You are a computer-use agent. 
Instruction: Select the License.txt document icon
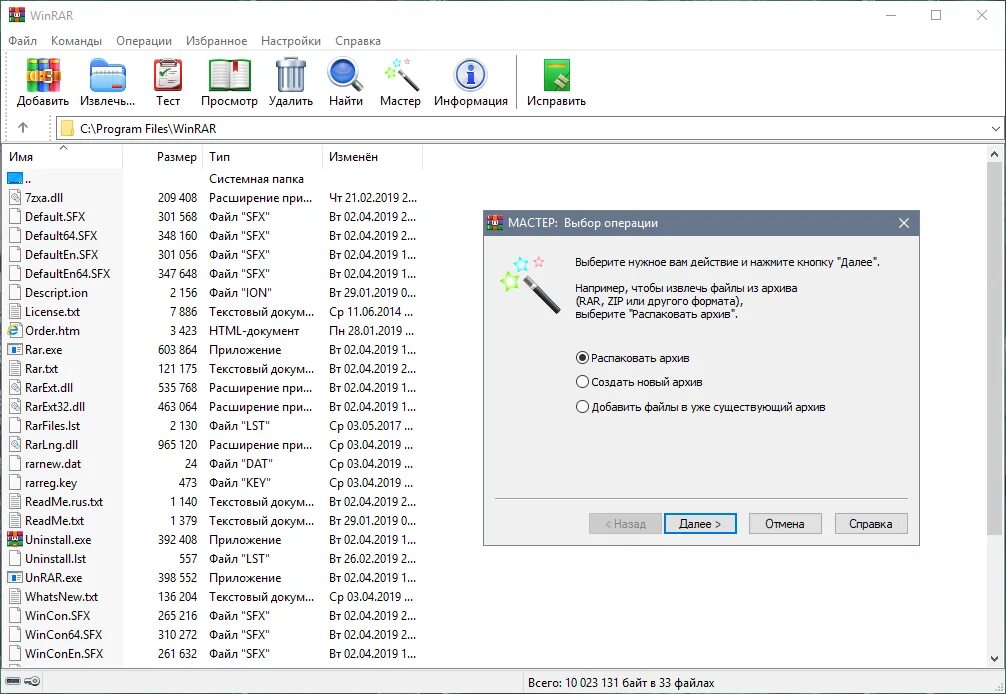click(15, 312)
